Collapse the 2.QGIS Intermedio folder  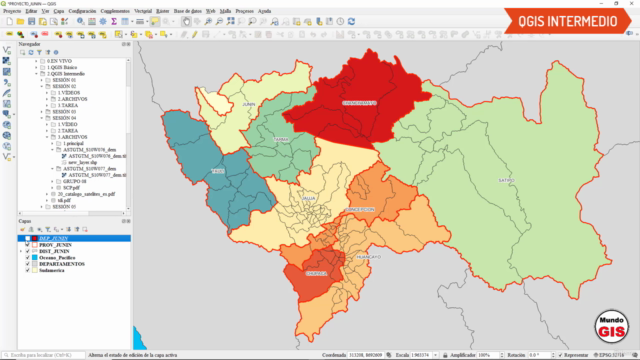[36, 74]
